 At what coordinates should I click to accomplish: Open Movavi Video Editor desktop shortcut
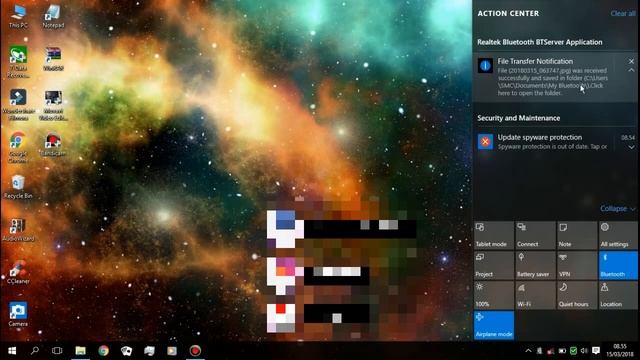coord(53,105)
